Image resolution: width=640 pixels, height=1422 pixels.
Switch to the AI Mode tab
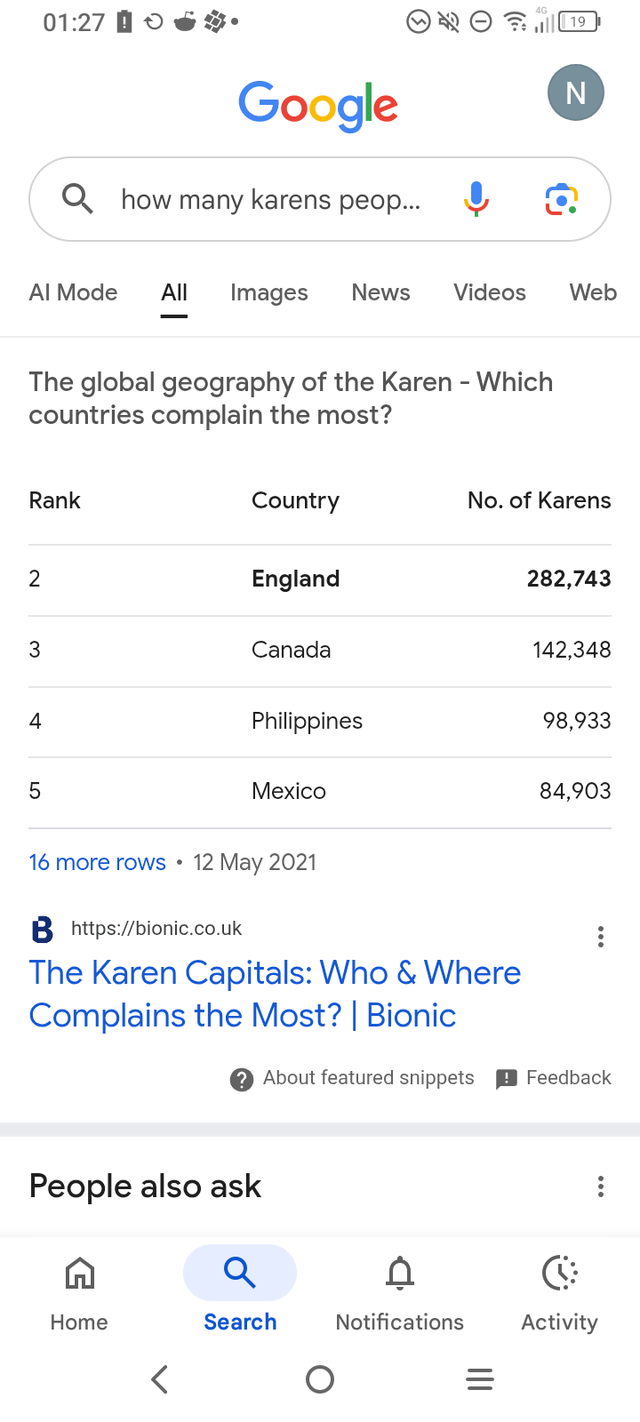tap(73, 292)
